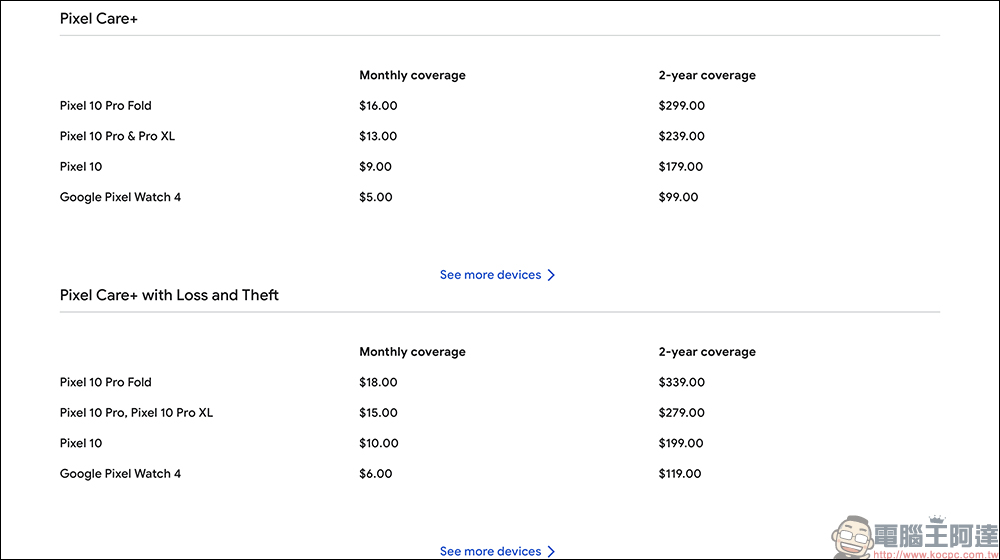The width and height of the screenshot is (1000, 560).
Task: Select the $119.00 two-year price cell
Action: 680,474
